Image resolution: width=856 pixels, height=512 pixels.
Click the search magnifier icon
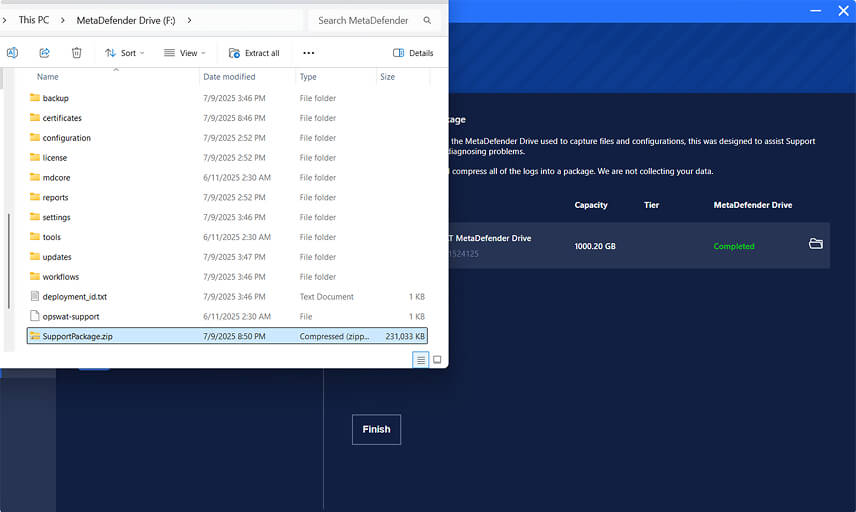point(428,20)
